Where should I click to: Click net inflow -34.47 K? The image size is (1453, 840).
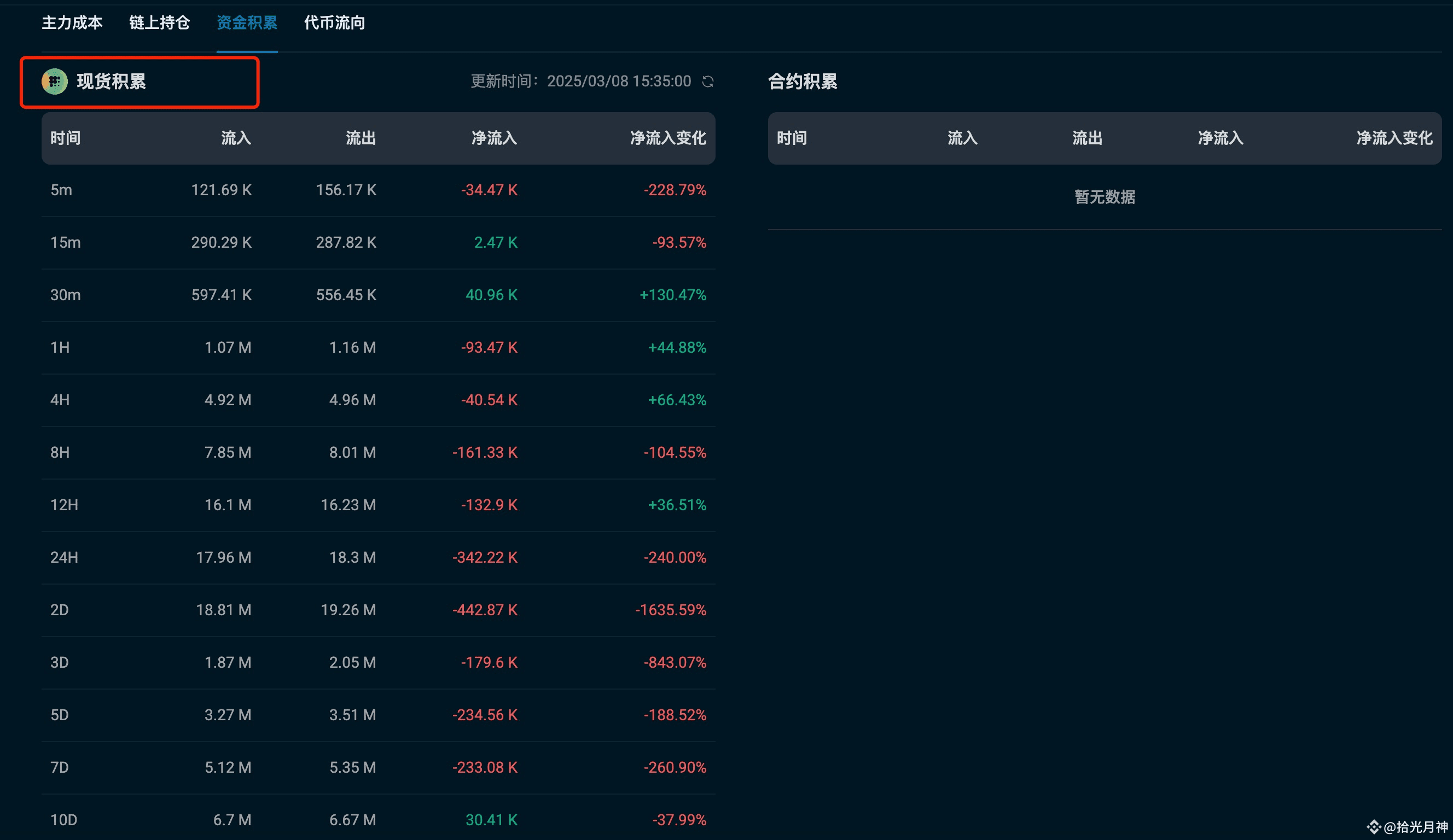(x=489, y=190)
